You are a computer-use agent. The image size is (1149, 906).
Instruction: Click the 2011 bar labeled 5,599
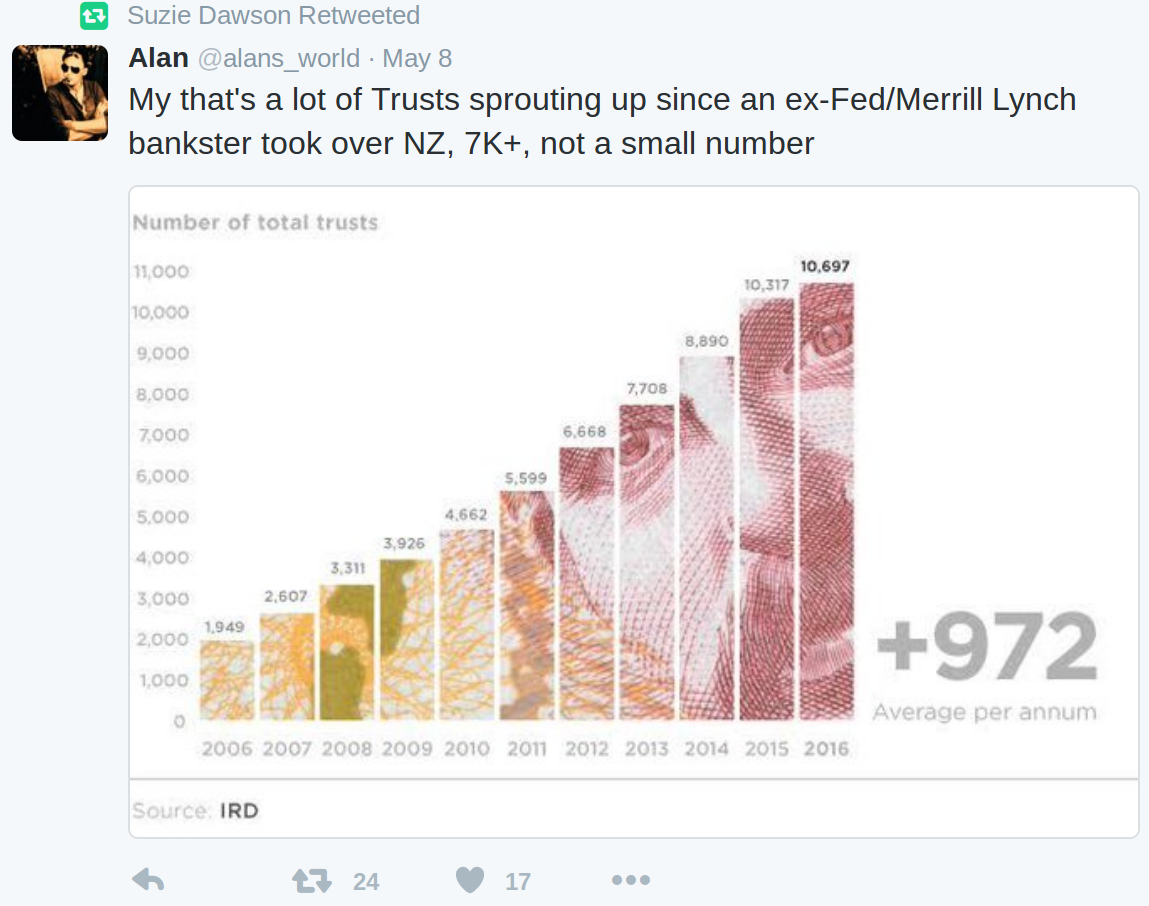(527, 605)
